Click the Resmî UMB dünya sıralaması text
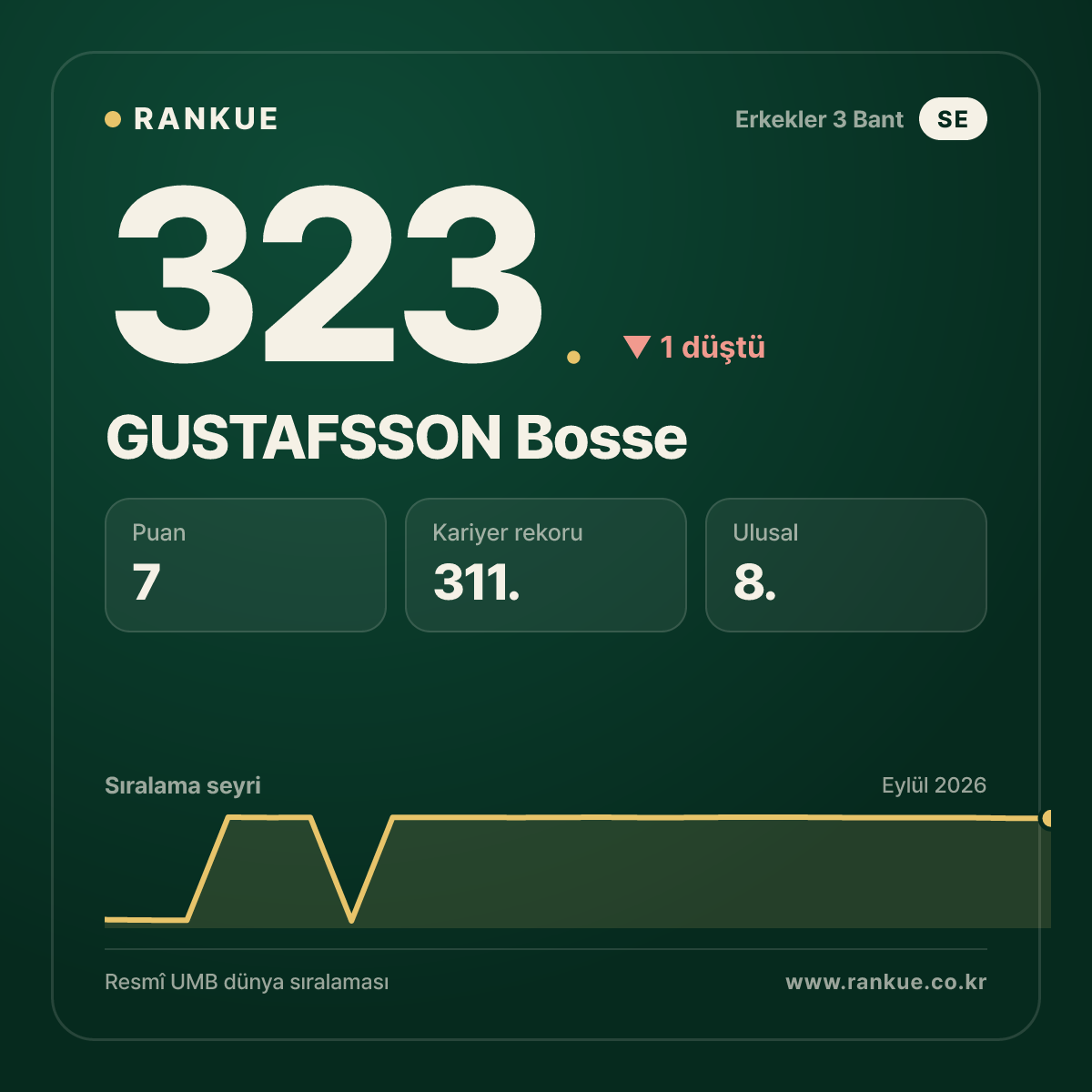The height and width of the screenshot is (1092, 1092). [247, 983]
